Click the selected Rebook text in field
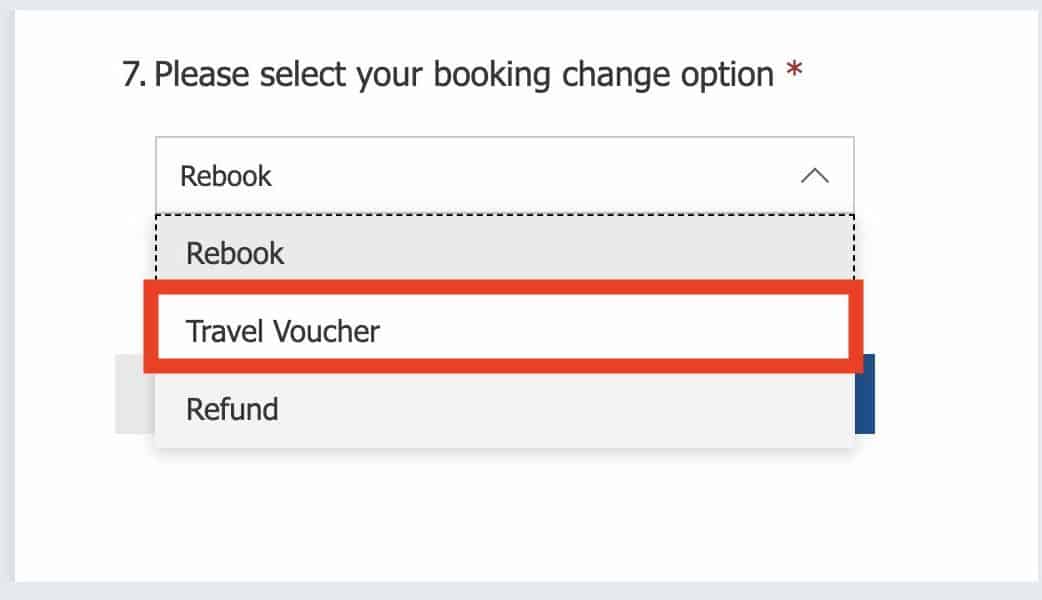The height and width of the screenshot is (600, 1042). pos(226,176)
